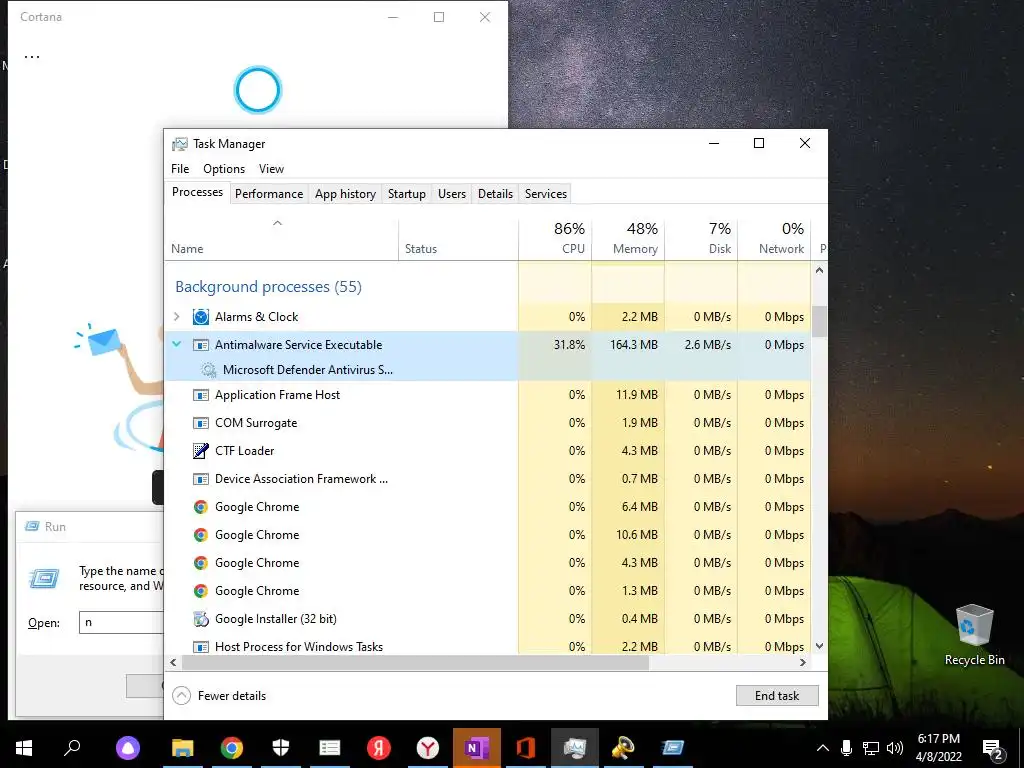The width and height of the screenshot is (1024, 768).
Task: Switch to the Services tab
Action: click(x=546, y=194)
